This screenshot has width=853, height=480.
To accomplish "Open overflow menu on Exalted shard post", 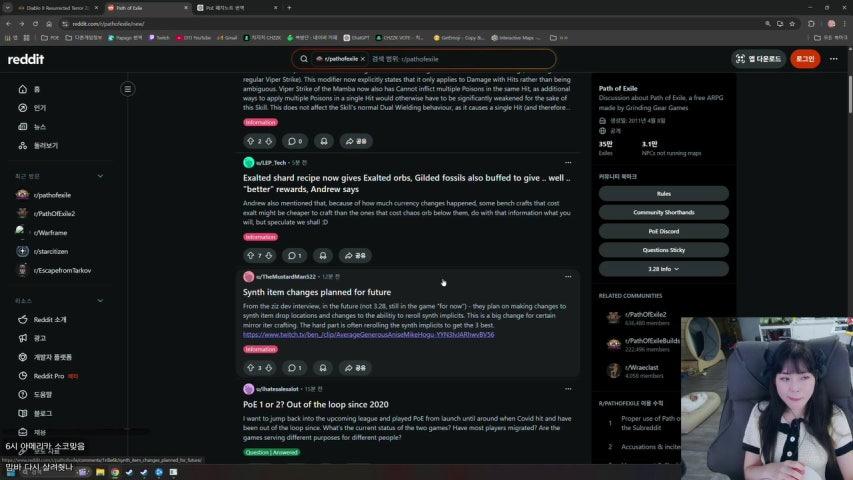I will (x=568, y=162).
